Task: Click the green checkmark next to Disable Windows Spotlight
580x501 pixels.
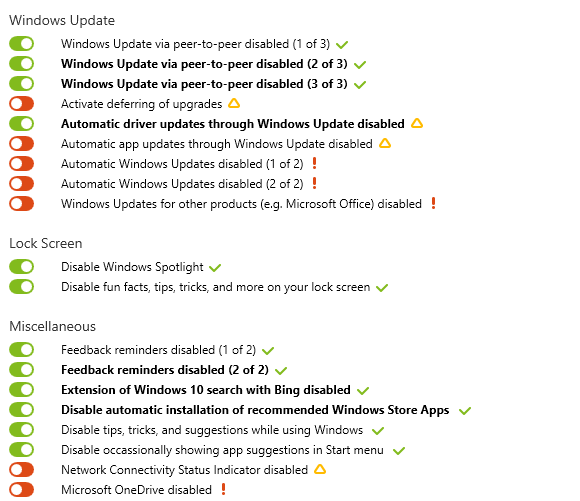Action: [x=215, y=267]
